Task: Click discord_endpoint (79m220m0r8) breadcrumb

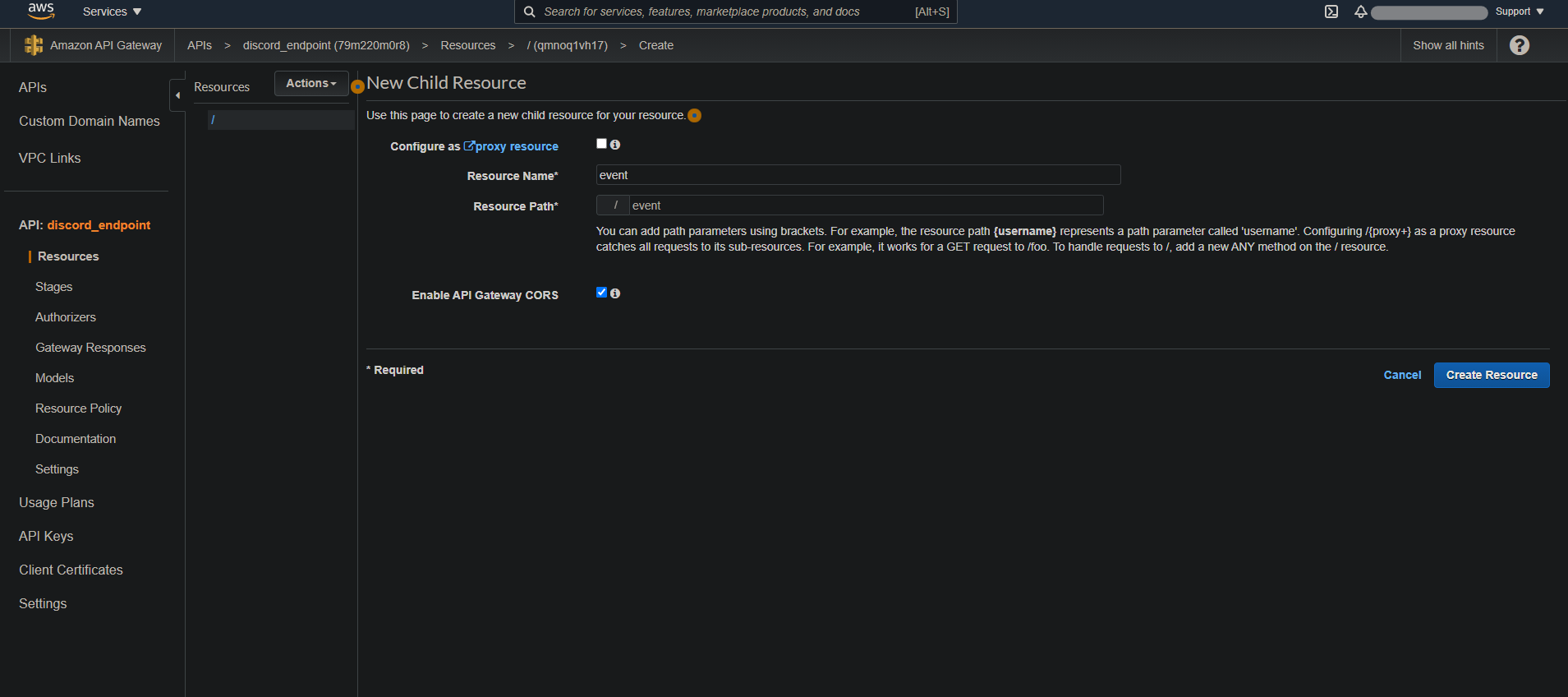Action: 326,45
